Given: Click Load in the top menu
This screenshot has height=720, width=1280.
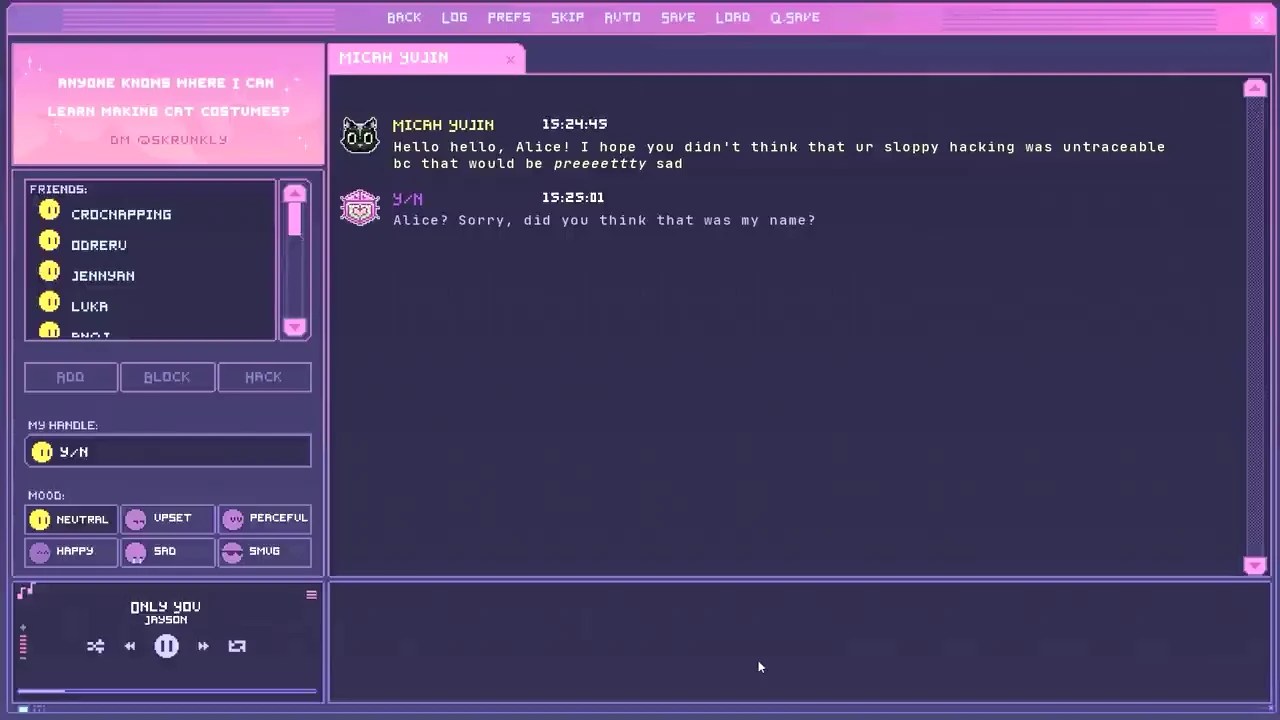Looking at the screenshot, I should coord(733,17).
